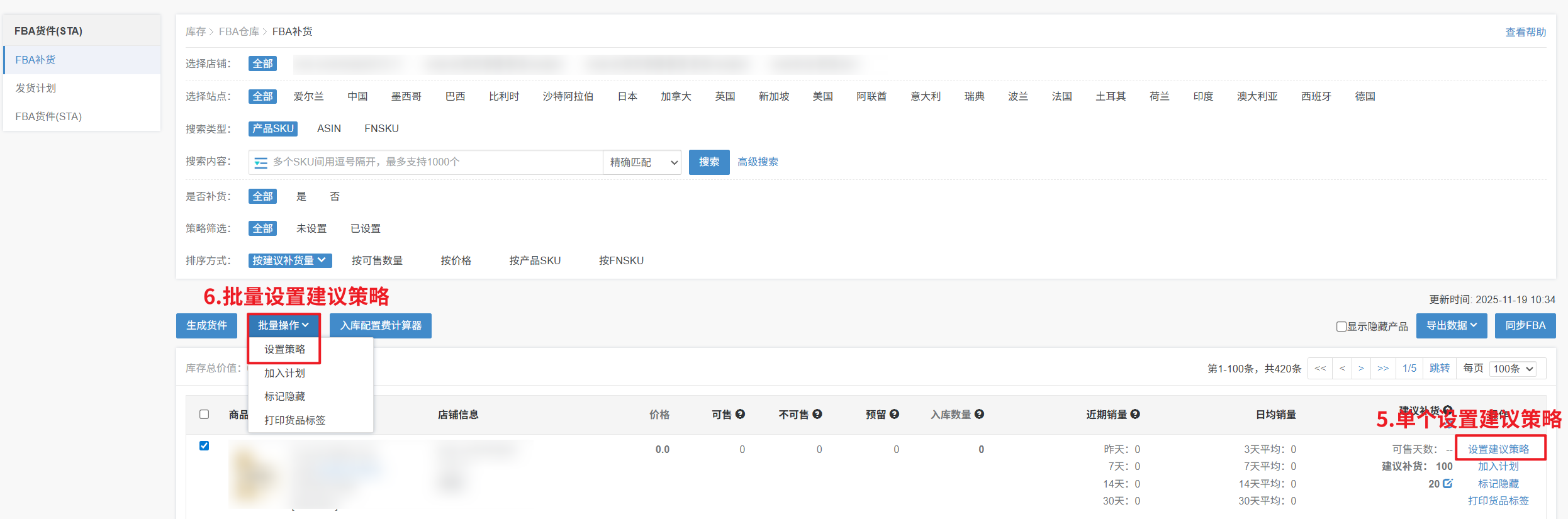1568x519 pixels.
Task: Go to next page with > arrow
Action: coord(1361,368)
